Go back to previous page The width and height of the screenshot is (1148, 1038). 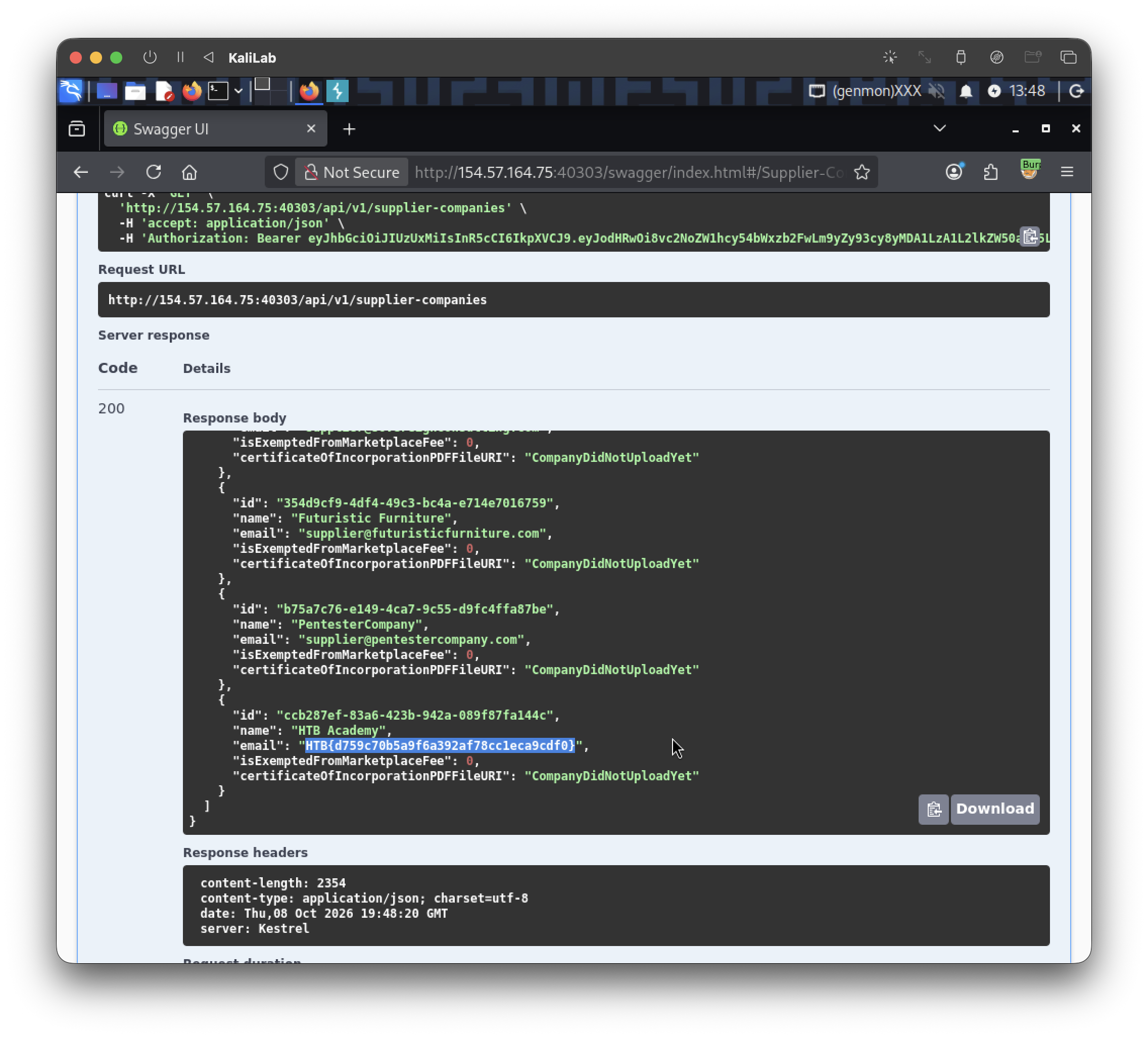coord(81,172)
